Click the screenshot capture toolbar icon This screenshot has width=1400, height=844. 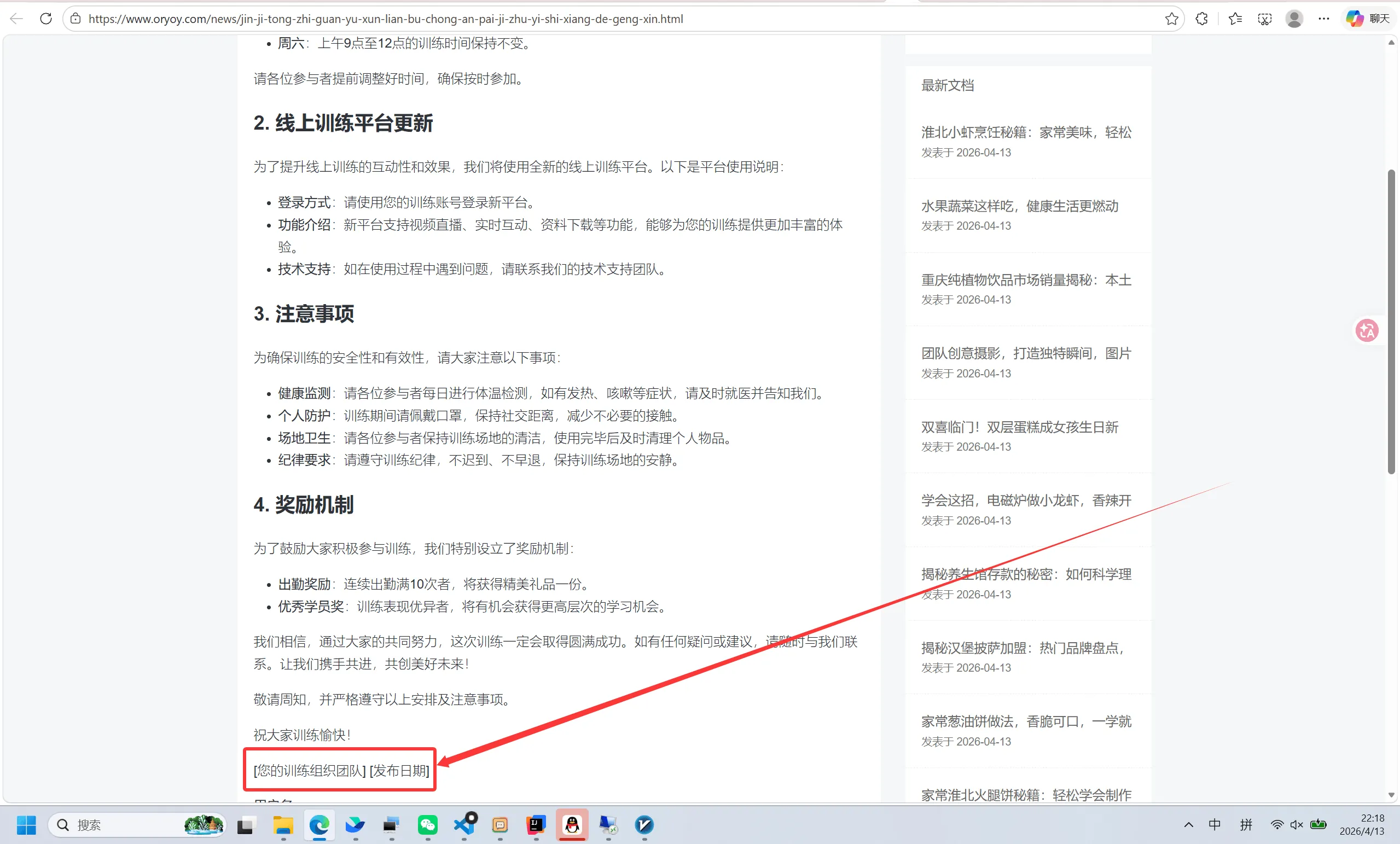[x=1264, y=19]
